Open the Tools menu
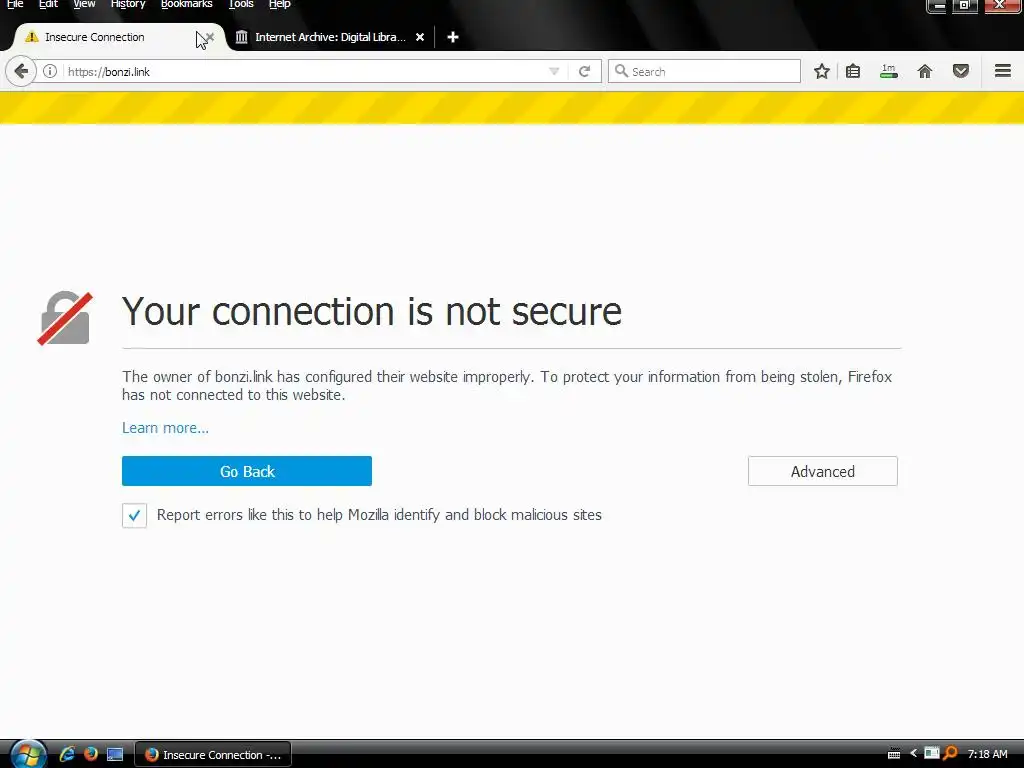 (x=241, y=4)
